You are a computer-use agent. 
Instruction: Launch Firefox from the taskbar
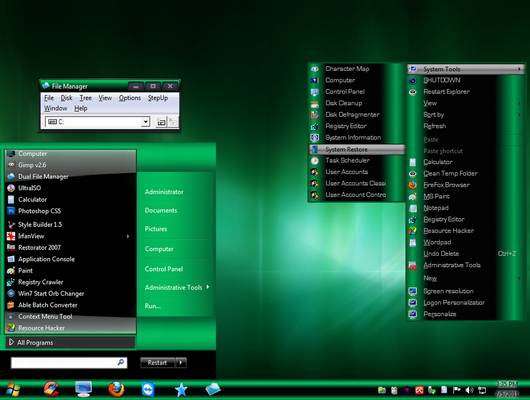(x=116, y=389)
